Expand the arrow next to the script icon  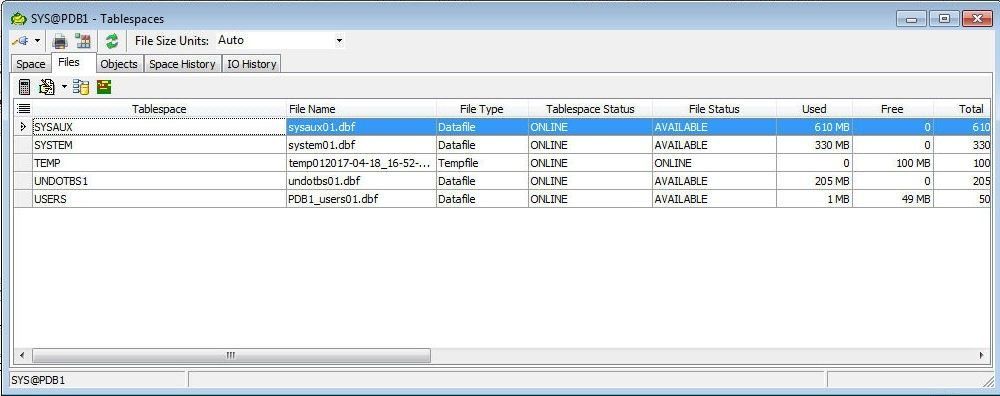[64, 87]
